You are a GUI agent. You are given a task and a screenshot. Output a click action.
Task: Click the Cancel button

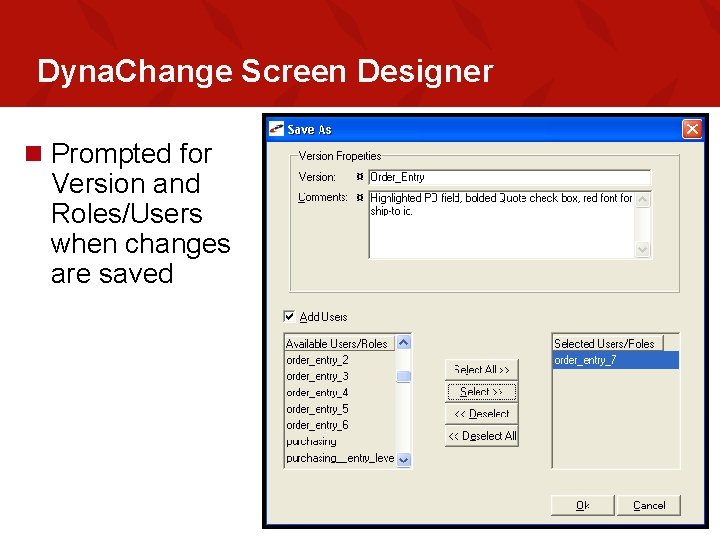click(649, 506)
